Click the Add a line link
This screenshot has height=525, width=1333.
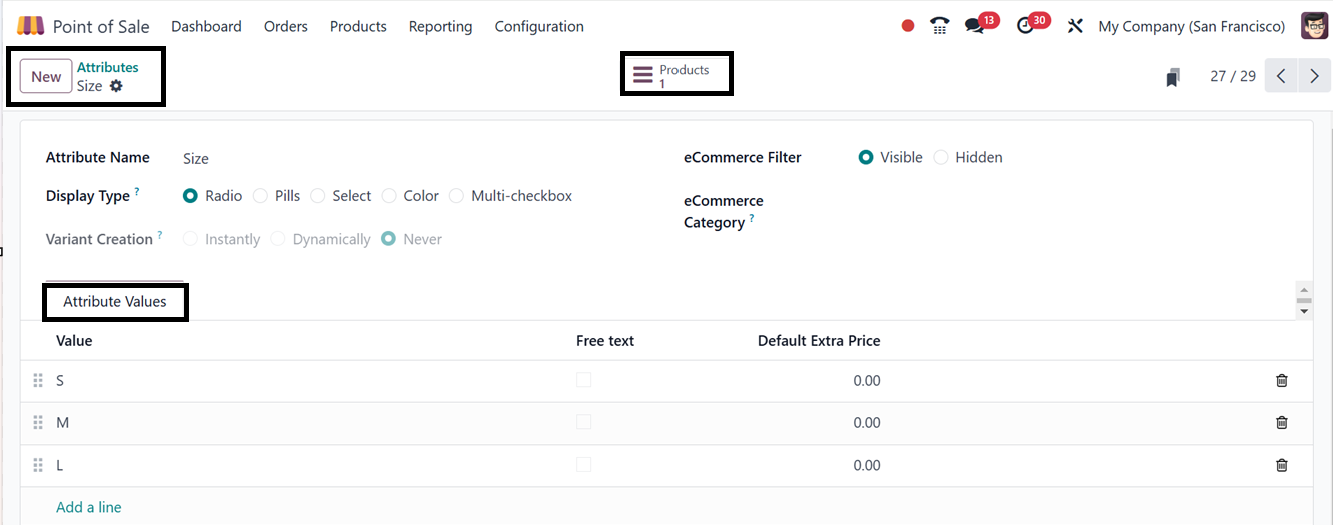tap(89, 507)
